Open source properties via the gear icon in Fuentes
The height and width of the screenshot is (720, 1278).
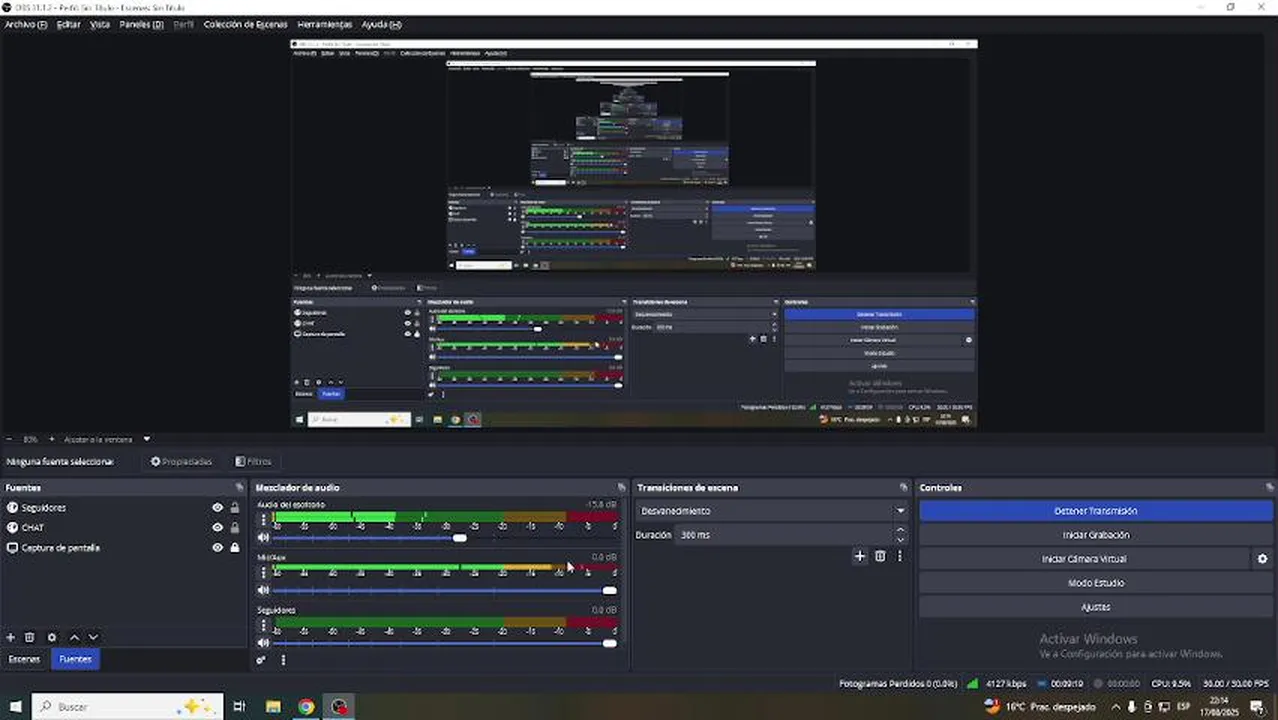click(52, 637)
